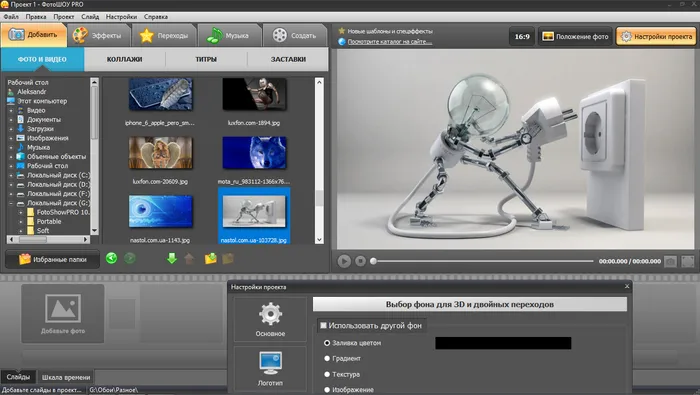Viewport: 700px width, 395px height.
Task: Click the green back navigation arrow icon
Action: (111, 258)
